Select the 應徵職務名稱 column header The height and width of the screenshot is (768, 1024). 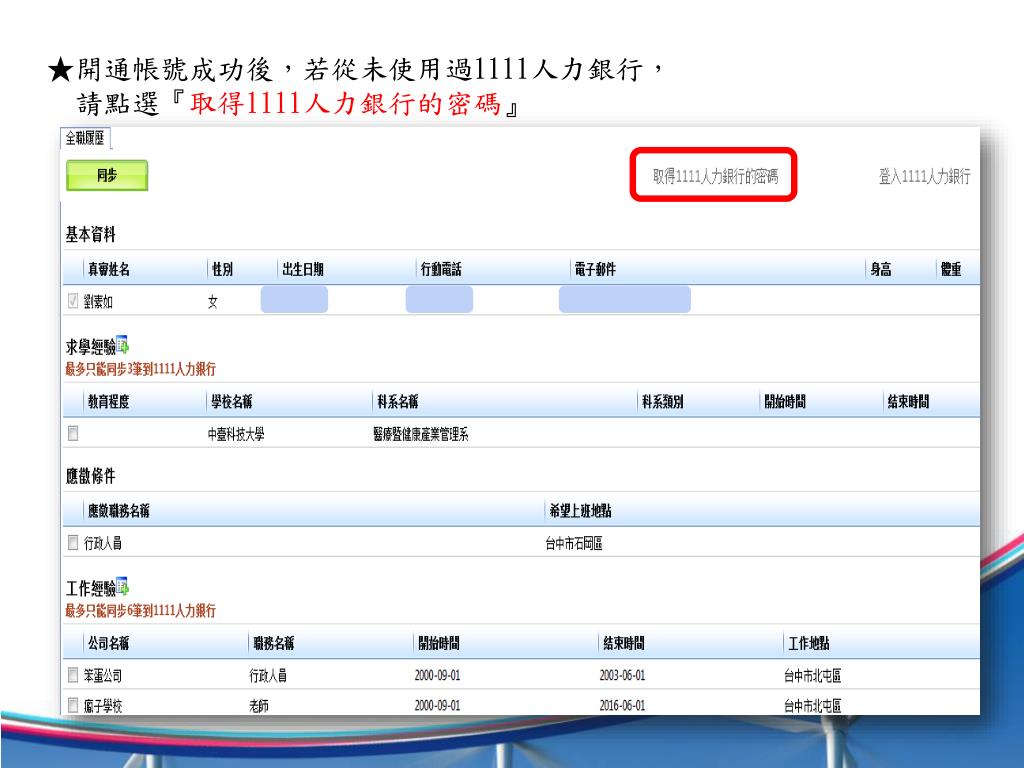[119, 511]
